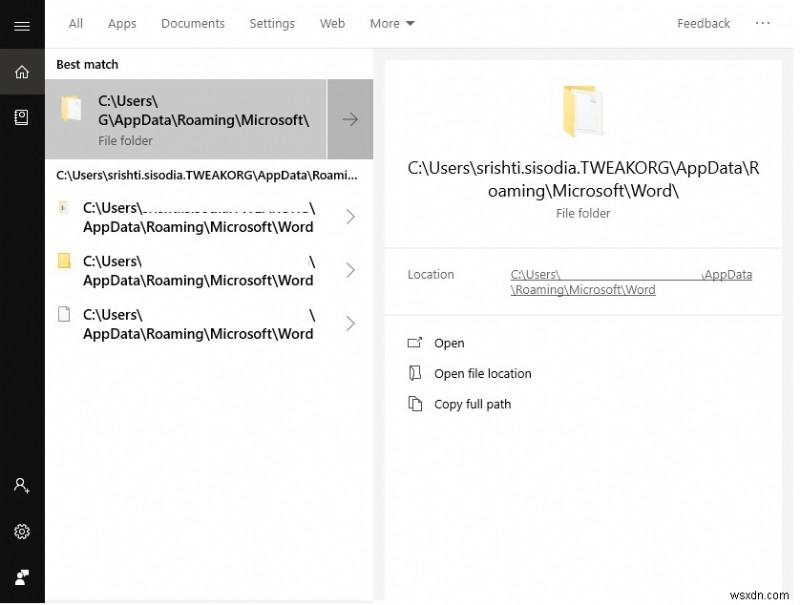Select the Home icon in the left rail
The image size is (800, 605).
click(22, 71)
